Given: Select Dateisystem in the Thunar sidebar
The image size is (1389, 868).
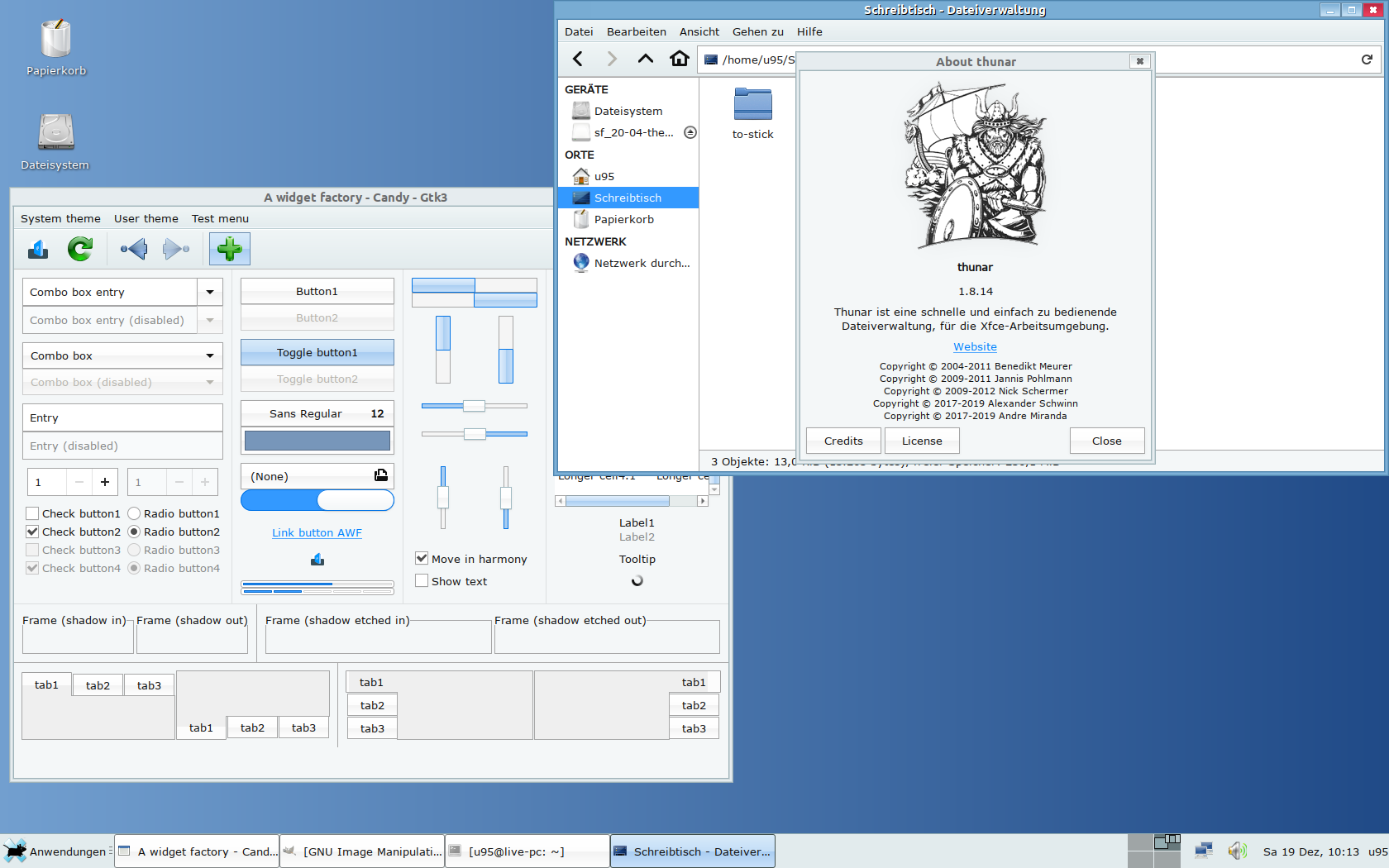Looking at the screenshot, I should click(x=628, y=111).
